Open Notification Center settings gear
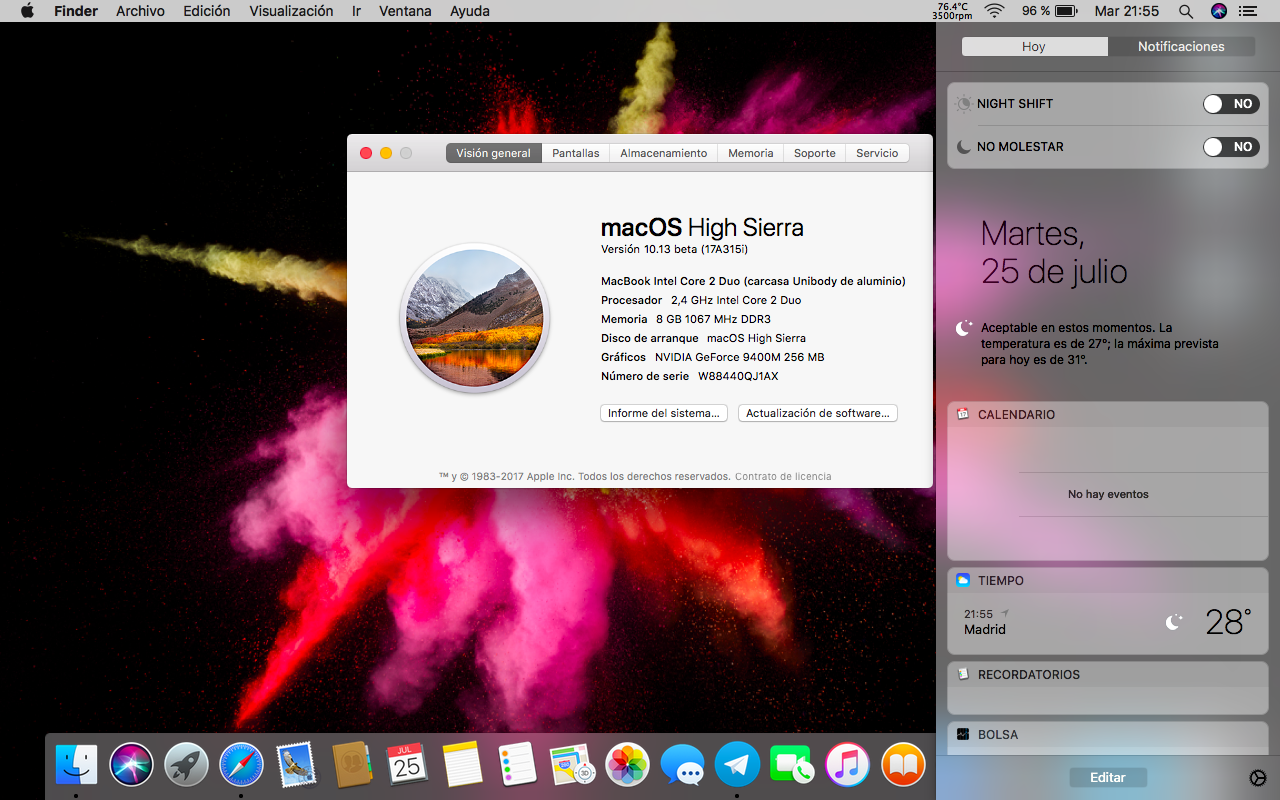 coord(1258,778)
